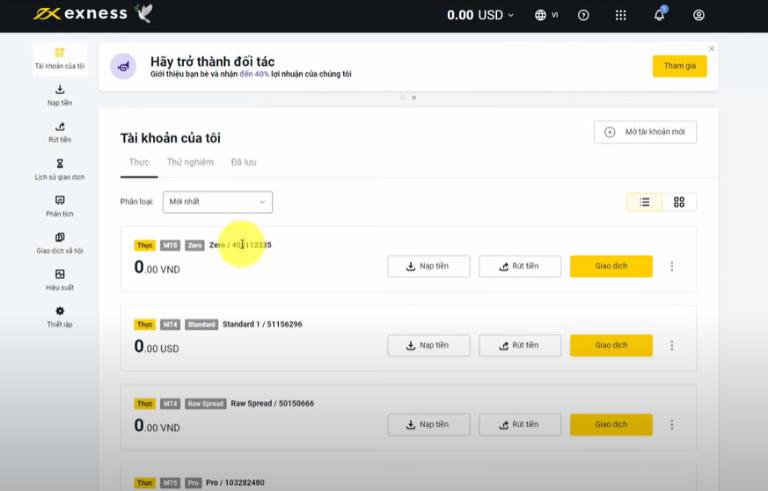Screen dimensions: 768x491
Task: Click the Tham gia button
Action: click(x=679, y=66)
